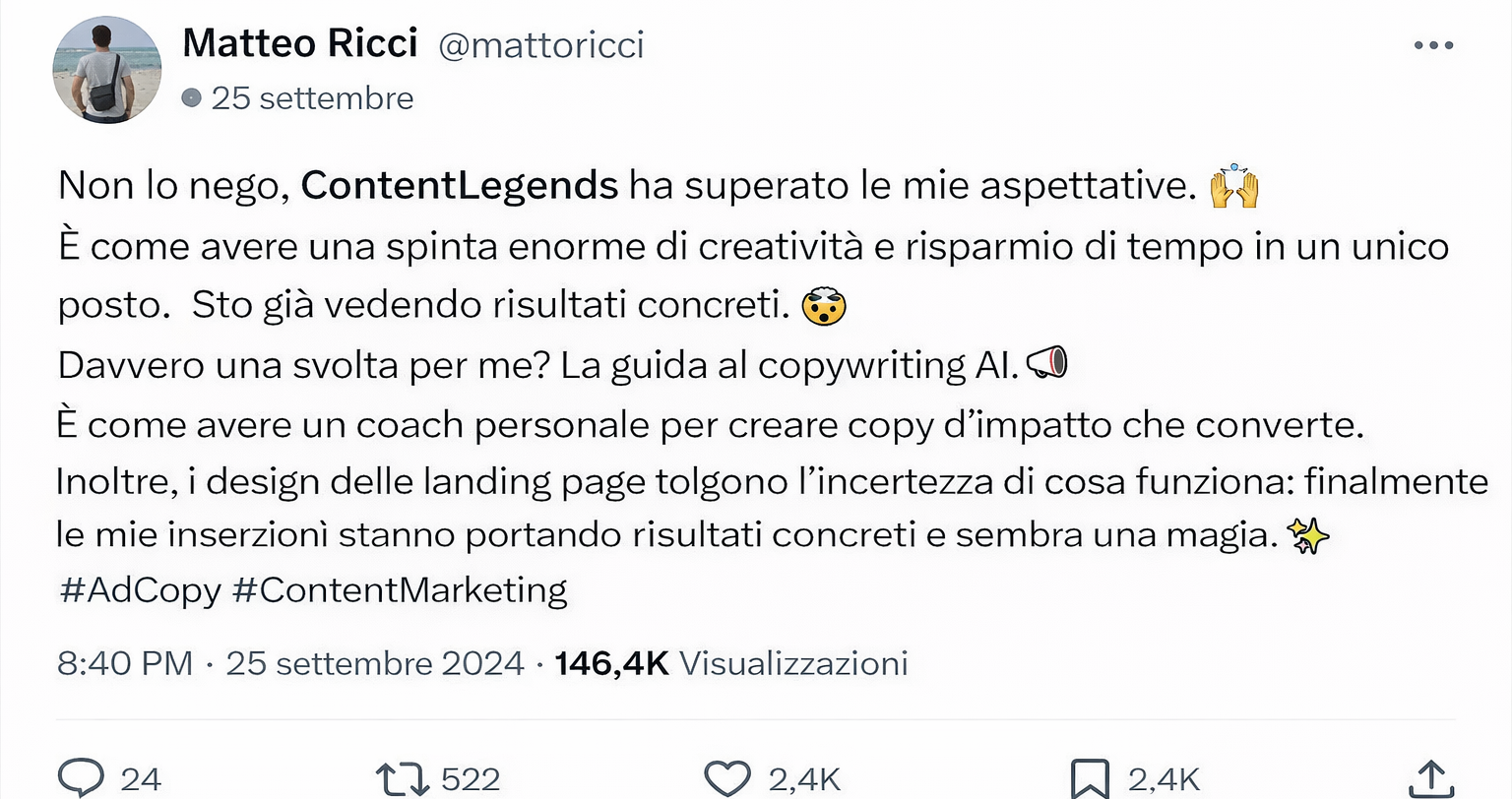Open the @mattoricci handle link
This screenshot has height=799, width=1512.
pyautogui.click(x=540, y=45)
